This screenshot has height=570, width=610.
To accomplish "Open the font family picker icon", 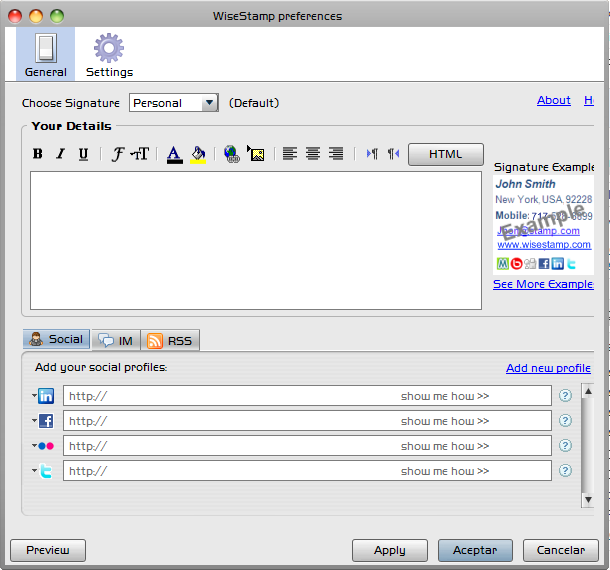I will [118, 154].
